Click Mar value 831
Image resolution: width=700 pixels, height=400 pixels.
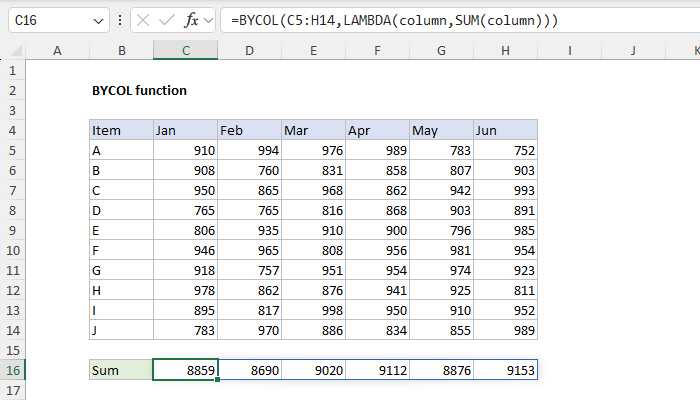click(313, 171)
